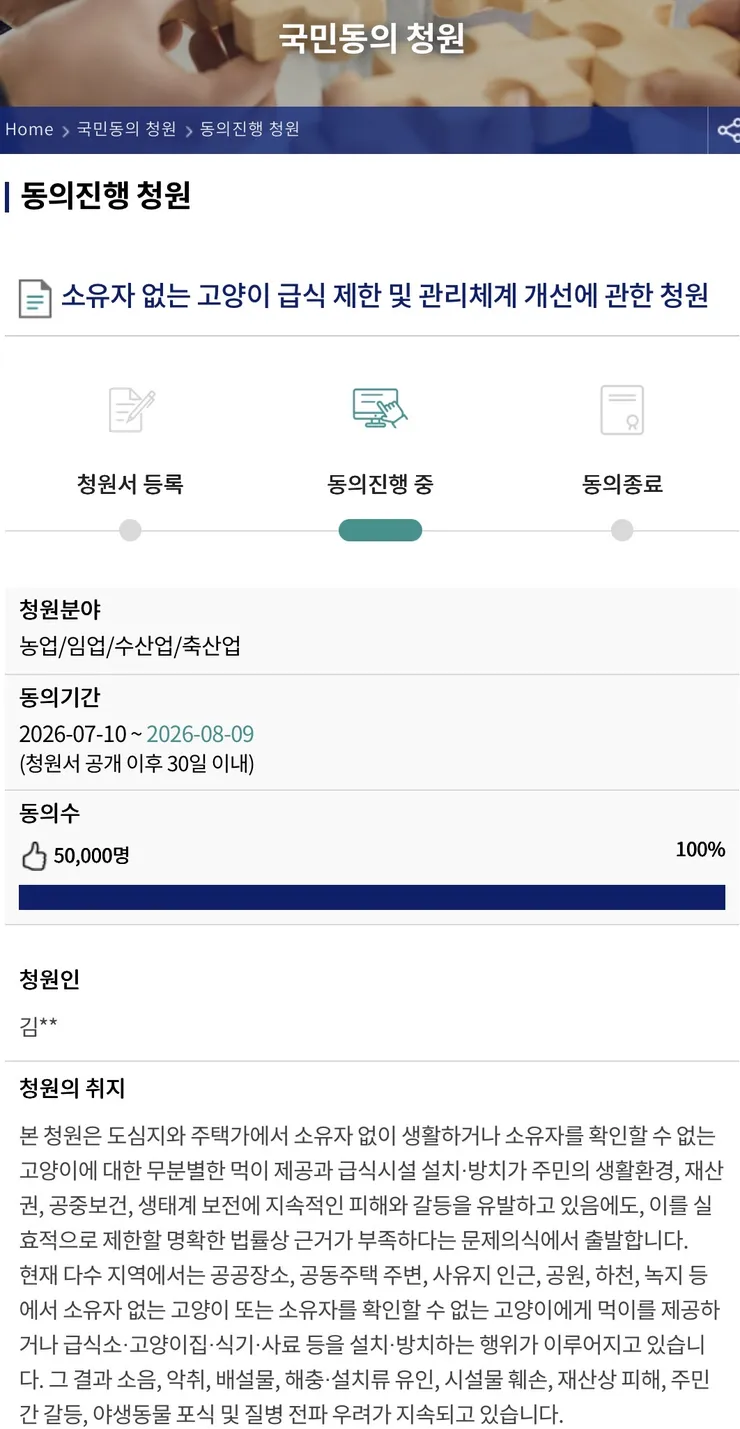
Task: Open the Home breadcrumb link
Action: tap(29, 129)
